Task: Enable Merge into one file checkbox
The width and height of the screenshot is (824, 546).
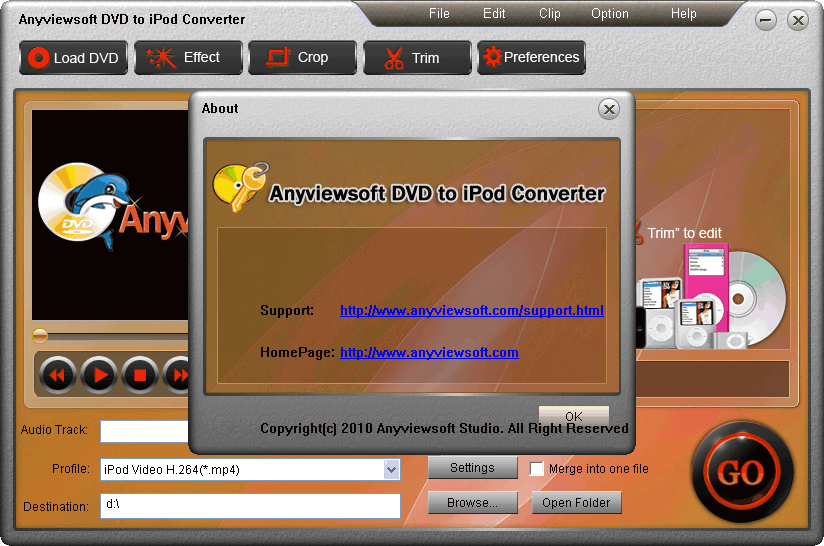Action: (537, 469)
